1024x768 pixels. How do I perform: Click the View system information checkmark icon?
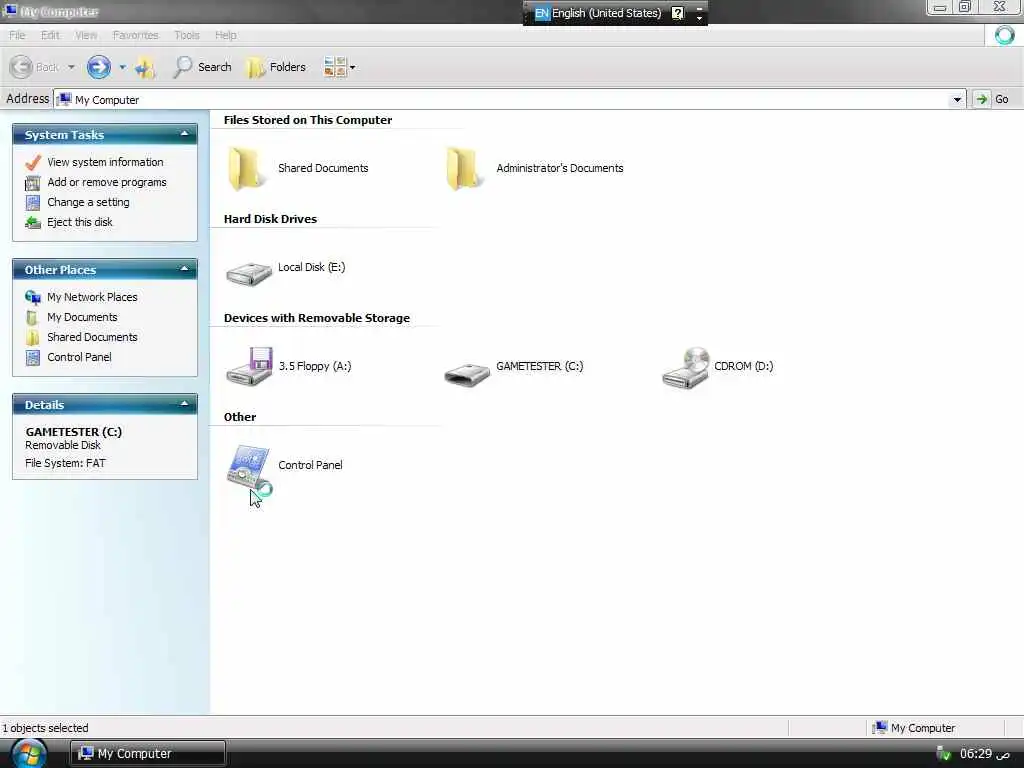click(33, 162)
